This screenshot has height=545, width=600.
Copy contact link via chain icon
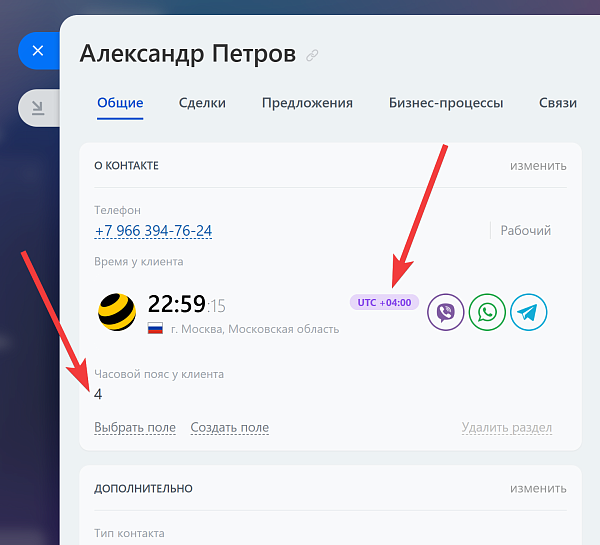pos(312,55)
